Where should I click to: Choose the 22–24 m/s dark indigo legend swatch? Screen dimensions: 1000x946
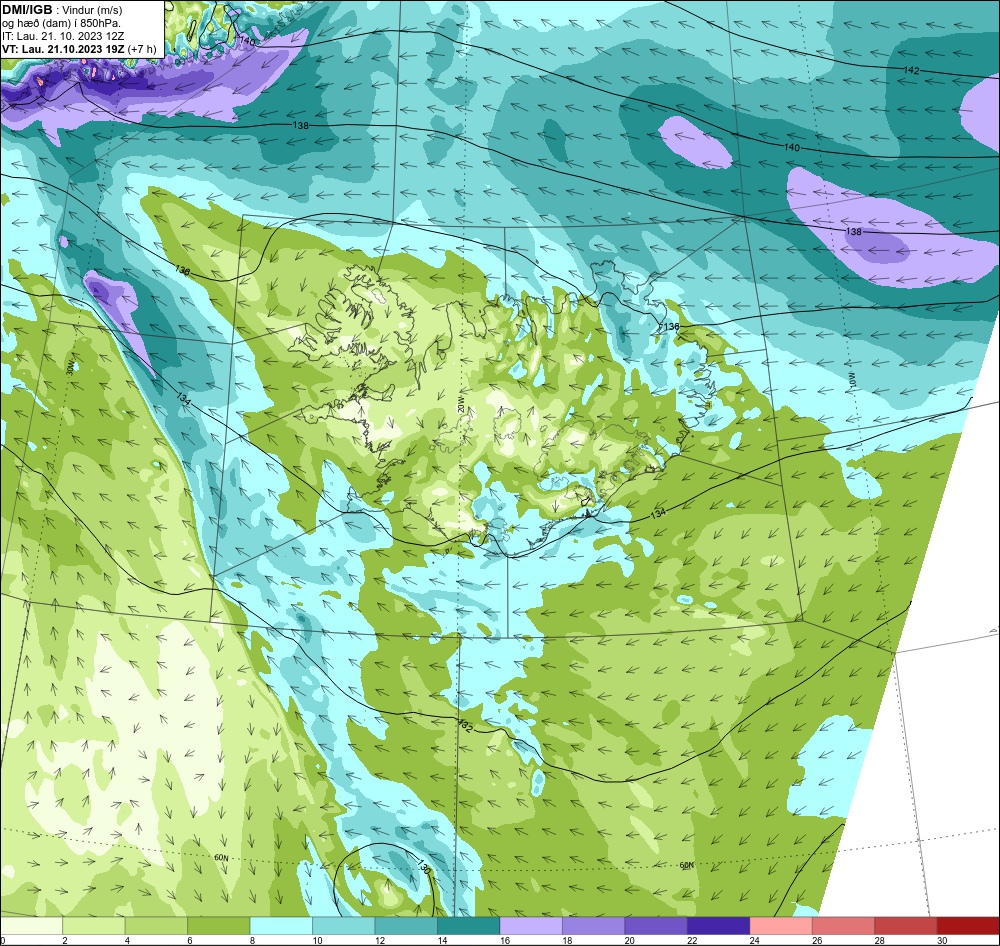[719, 926]
